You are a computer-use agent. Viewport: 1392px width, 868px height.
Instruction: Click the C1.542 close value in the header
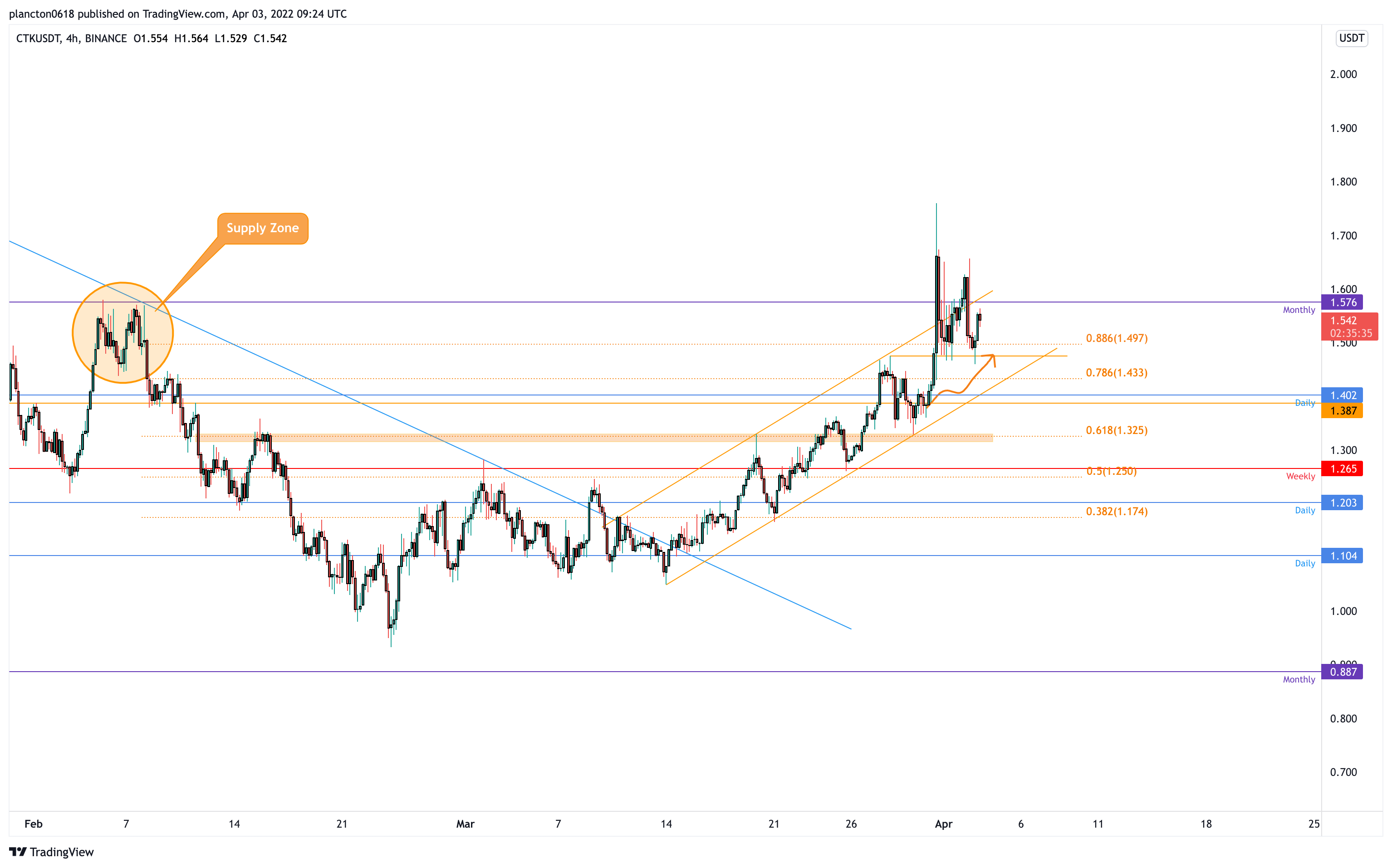pos(270,39)
